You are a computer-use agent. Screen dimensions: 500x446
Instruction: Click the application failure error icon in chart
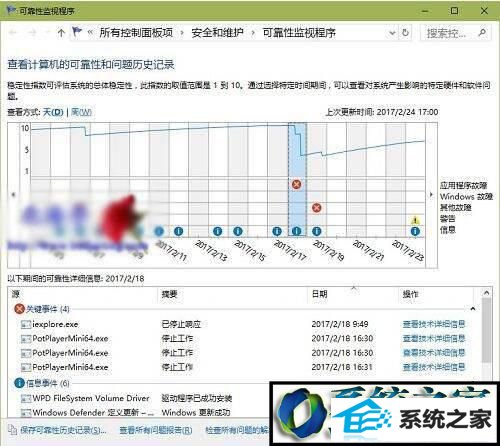pos(296,184)
